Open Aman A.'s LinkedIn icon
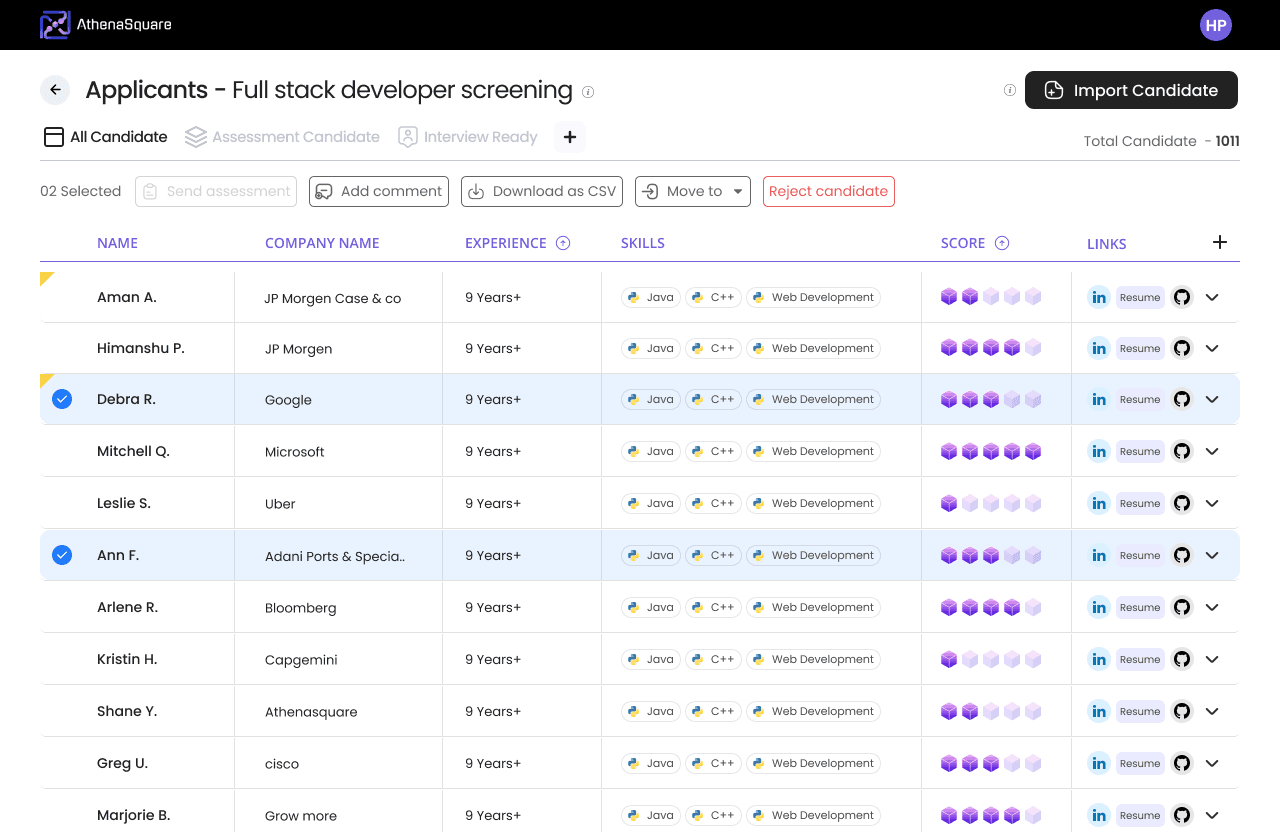The image size is (1280, 832). pyautogui.click(x=1099, y=297)
